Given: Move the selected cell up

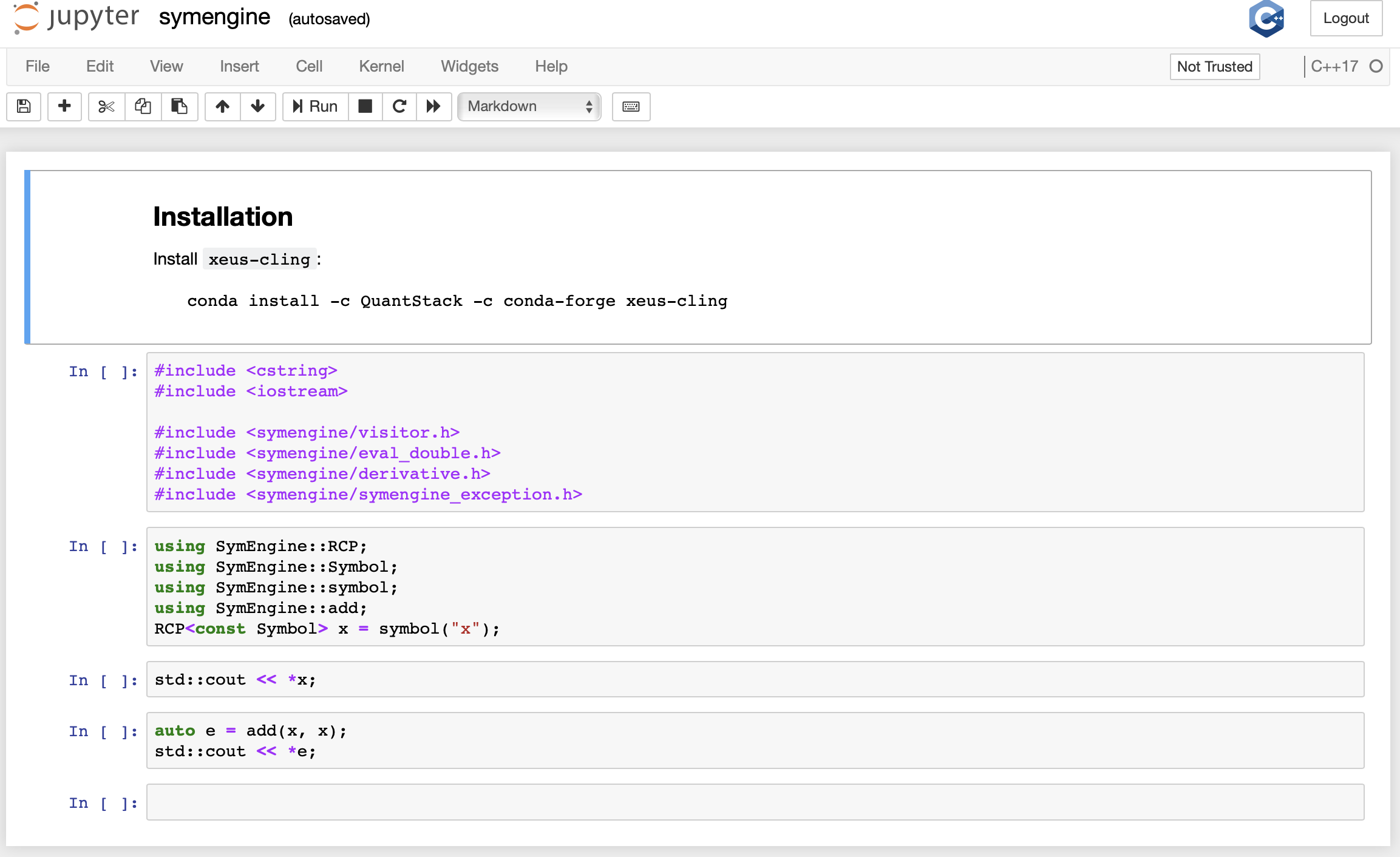Looking at the screenshot, I should 222,106.
